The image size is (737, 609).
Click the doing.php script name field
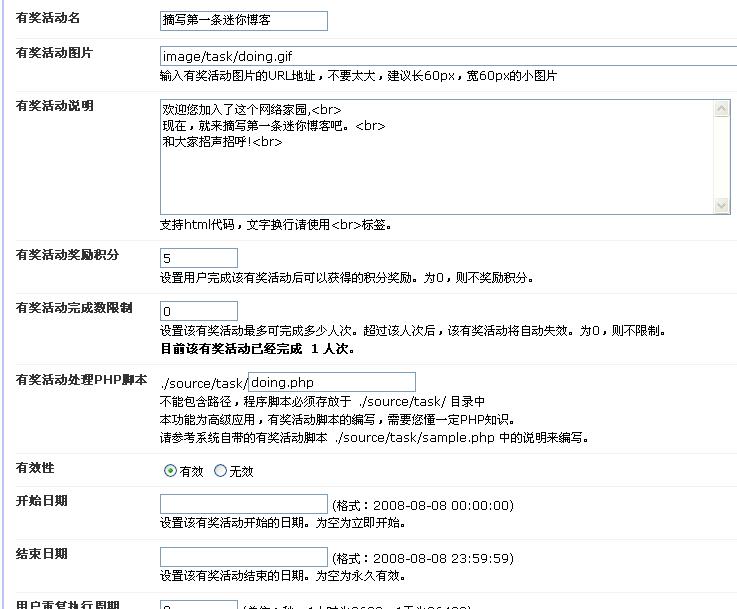click(x=332, y=382)
